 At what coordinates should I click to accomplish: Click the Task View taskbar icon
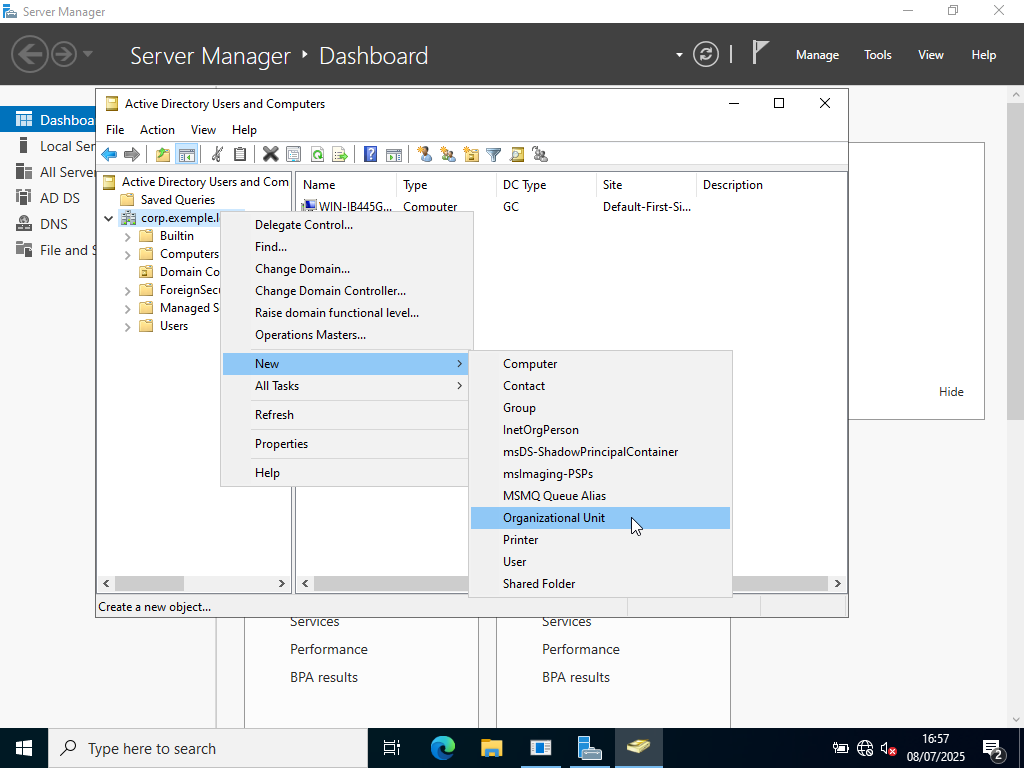pyautogui.click(x=392, y=748)
